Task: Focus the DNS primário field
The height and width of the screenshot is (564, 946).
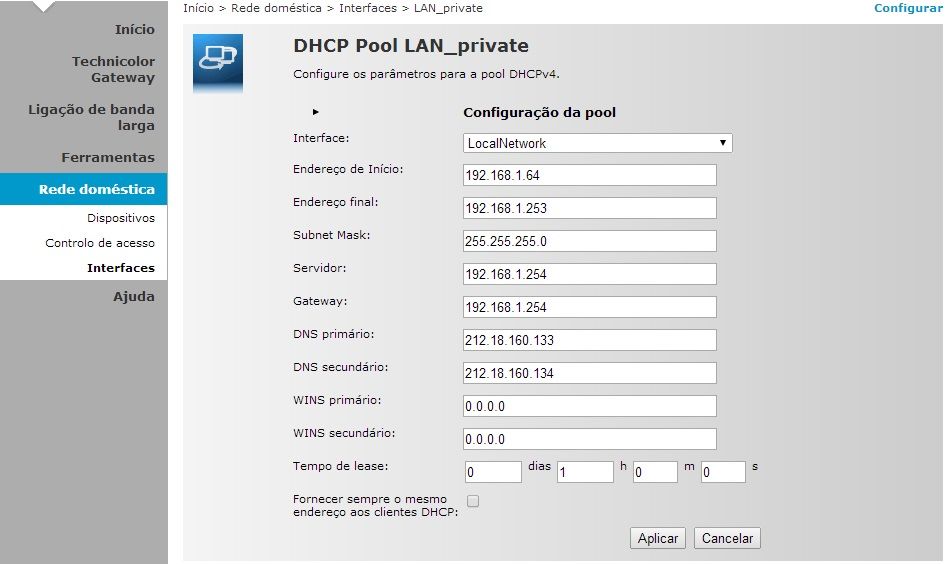Action: point(589,340)
